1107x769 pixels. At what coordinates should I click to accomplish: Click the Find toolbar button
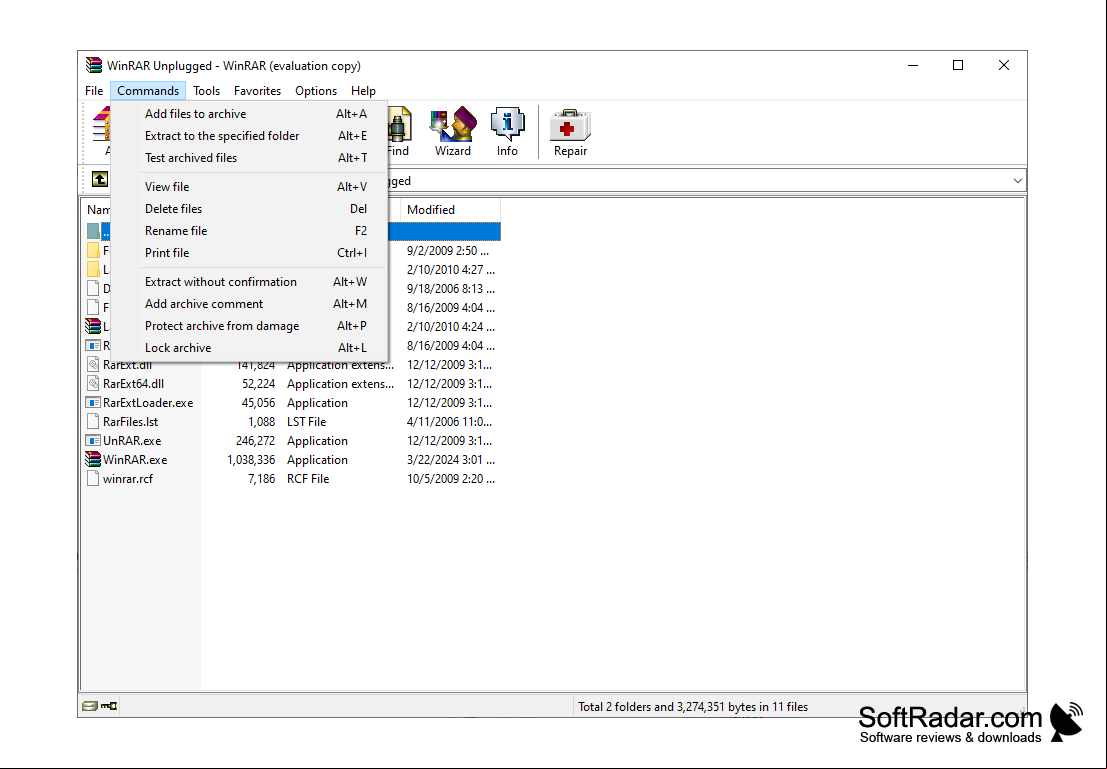click(x=398, y=131)
